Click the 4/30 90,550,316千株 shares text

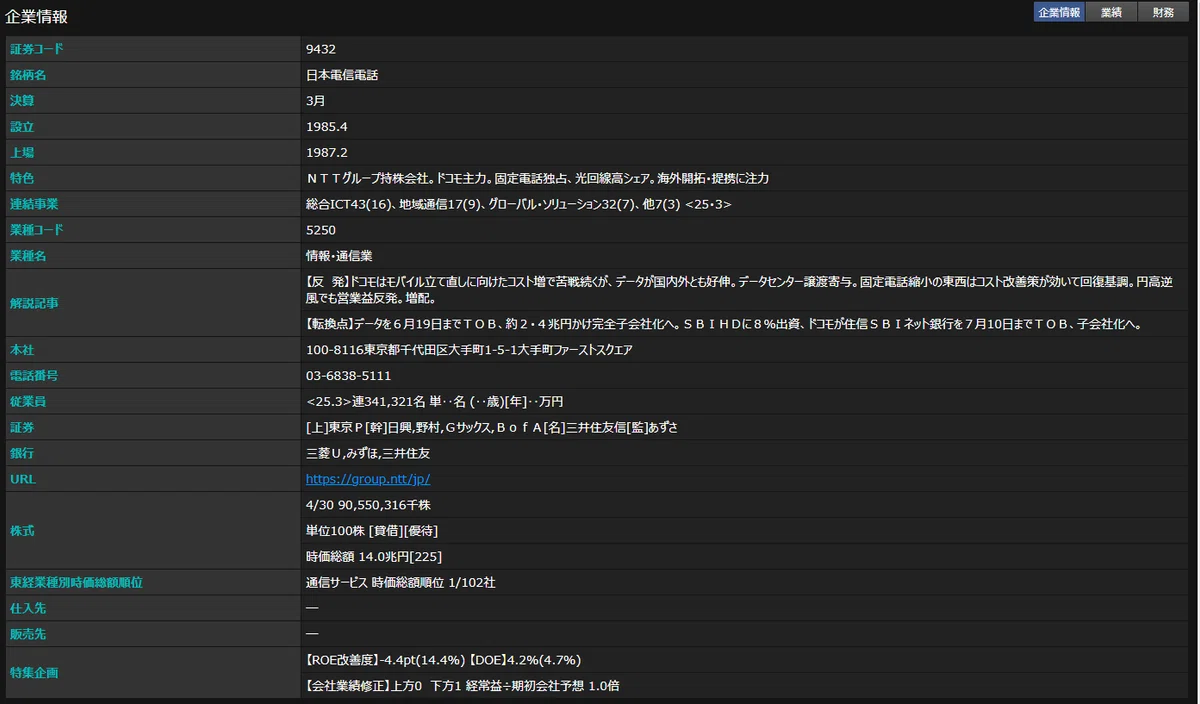pyautogui.click(x=369, y=505)
